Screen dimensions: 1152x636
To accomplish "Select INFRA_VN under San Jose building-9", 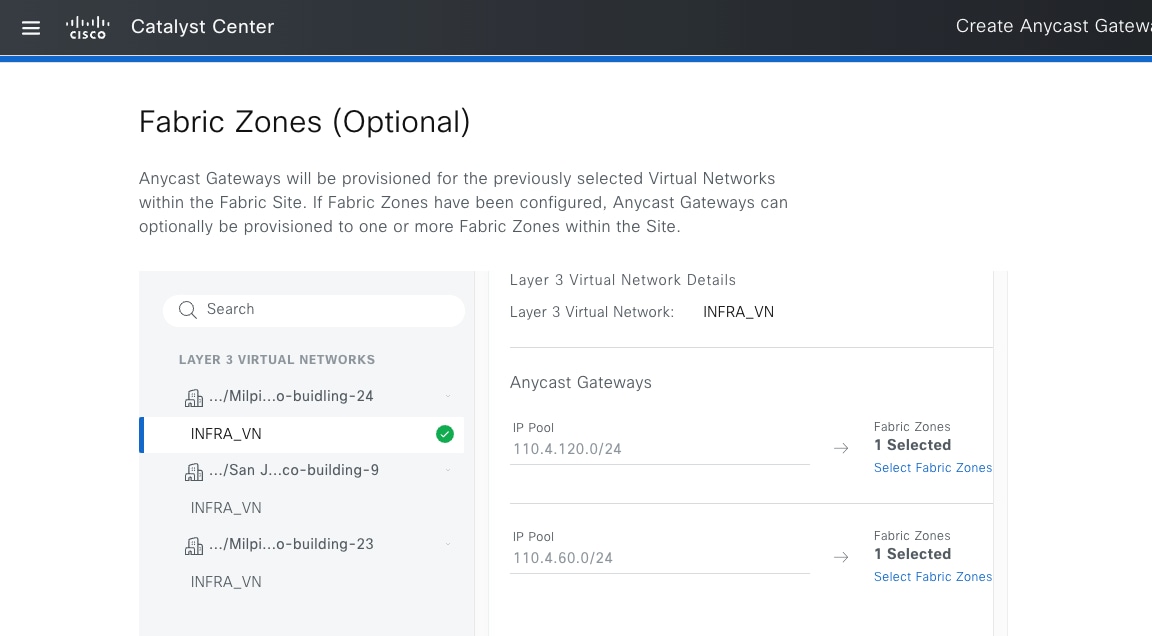I will tap(226, 508).
